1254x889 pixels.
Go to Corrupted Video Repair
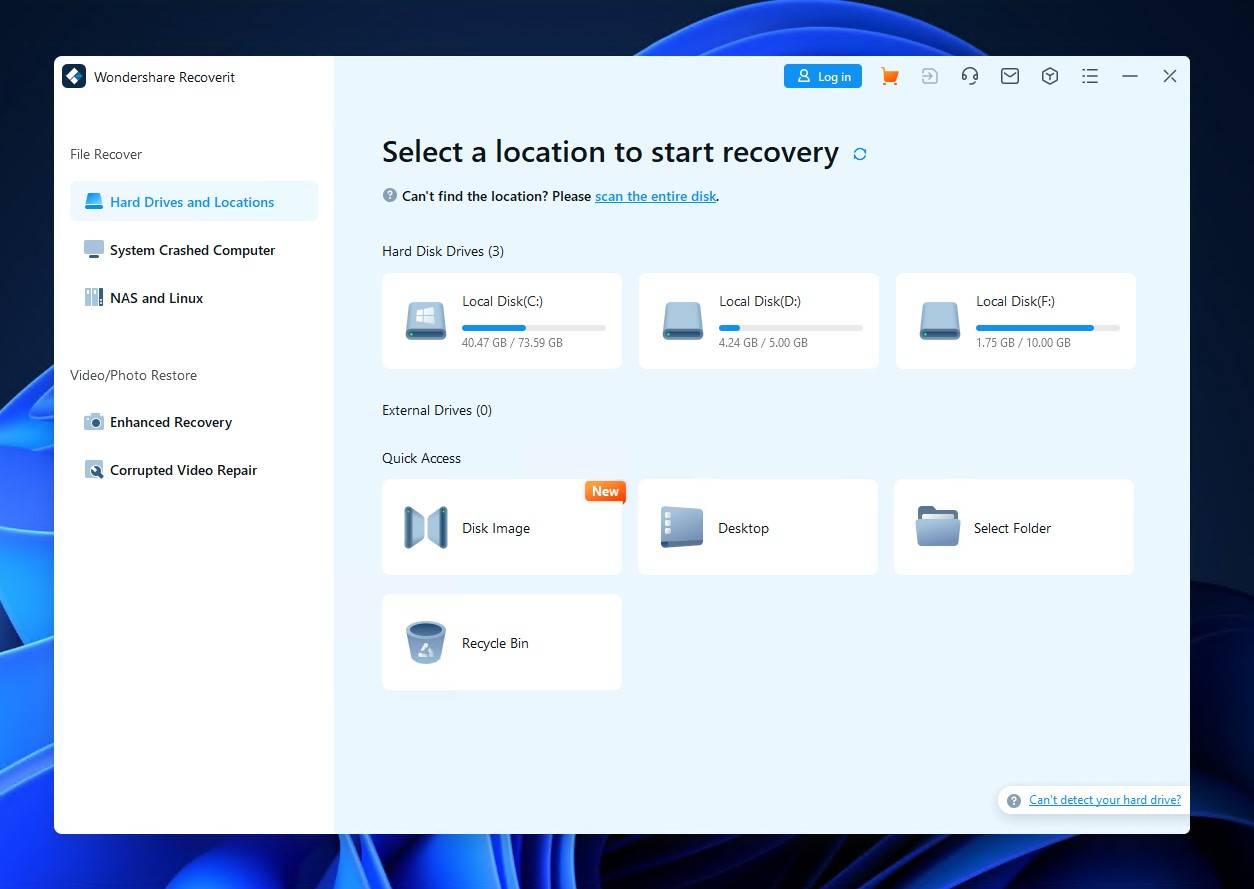pos(194,470)
